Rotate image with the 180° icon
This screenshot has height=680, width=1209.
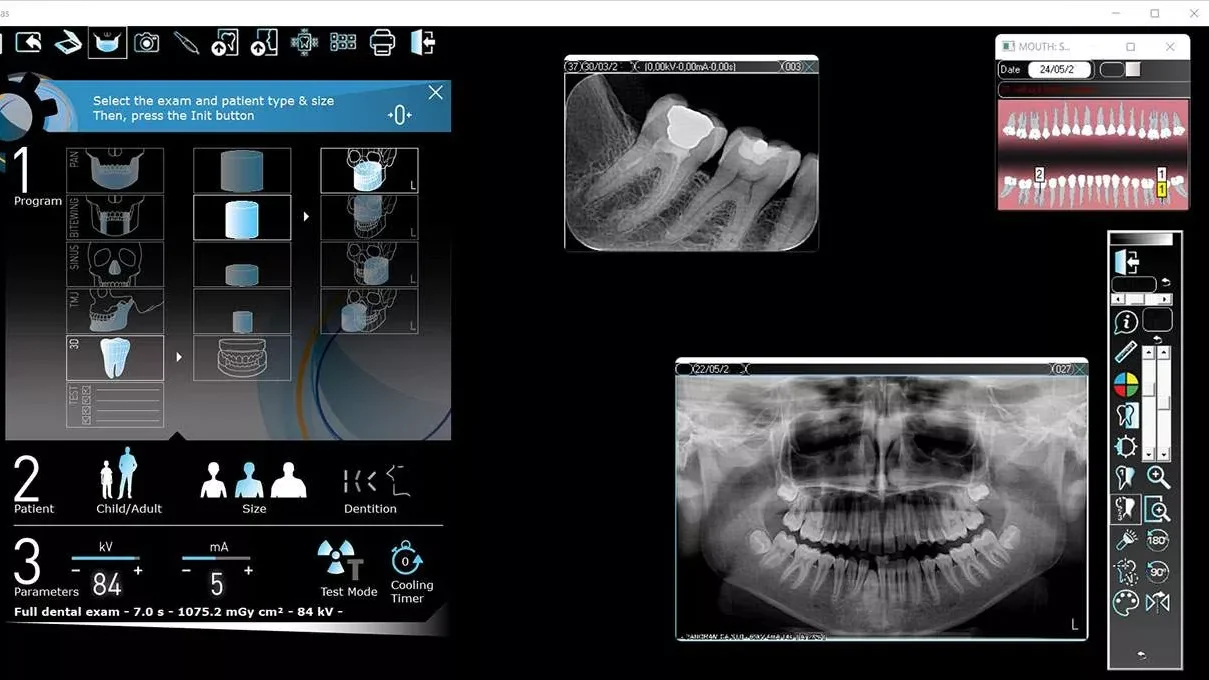pos(1158,541)
